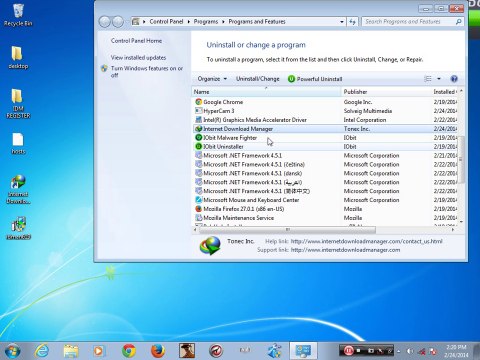Click the vertical scrollbar down arrow
The height and width of the screenshot is (360, 480).
click(x=461, y=221)
